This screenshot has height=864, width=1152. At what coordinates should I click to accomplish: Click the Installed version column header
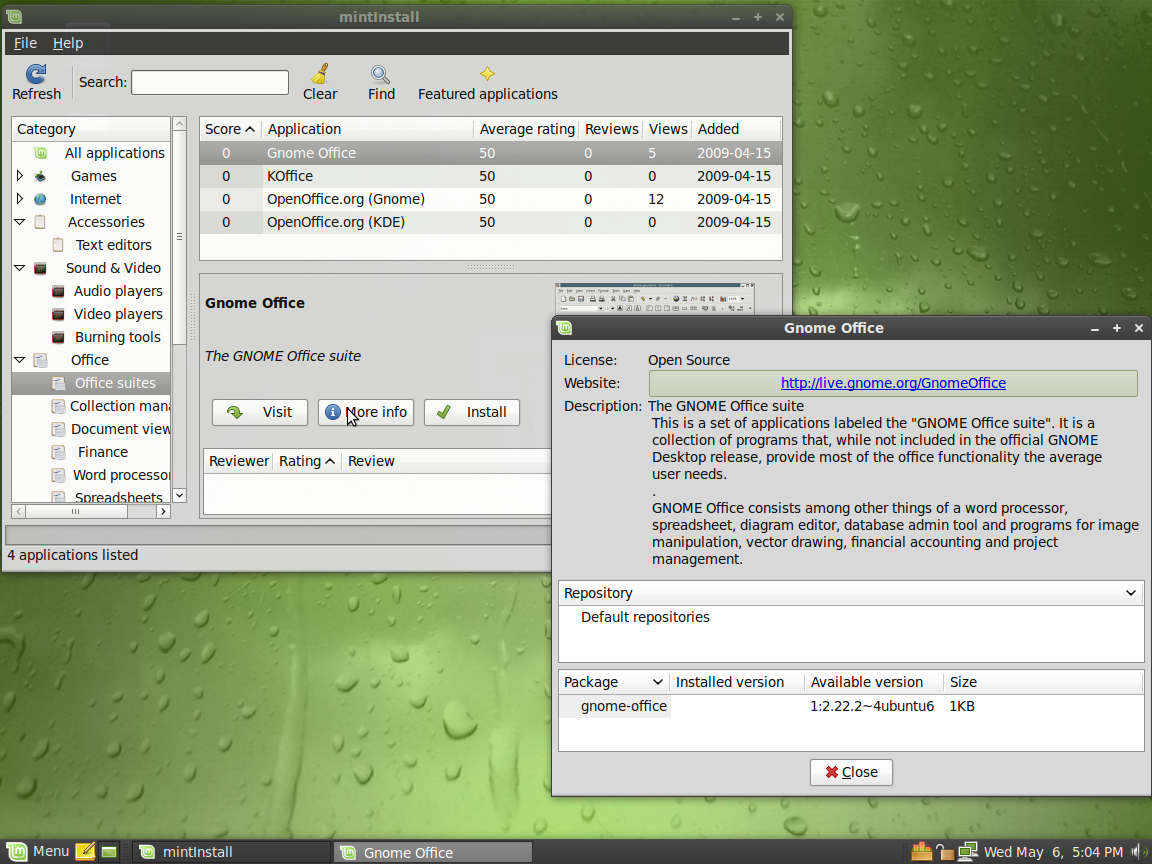[737, 682]
